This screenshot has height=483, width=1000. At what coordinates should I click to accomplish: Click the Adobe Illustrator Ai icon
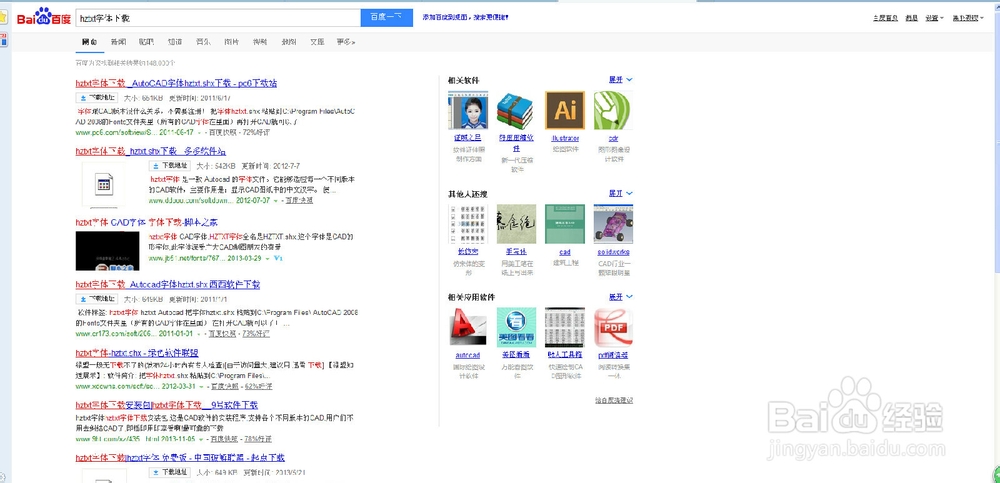(564, 110)
